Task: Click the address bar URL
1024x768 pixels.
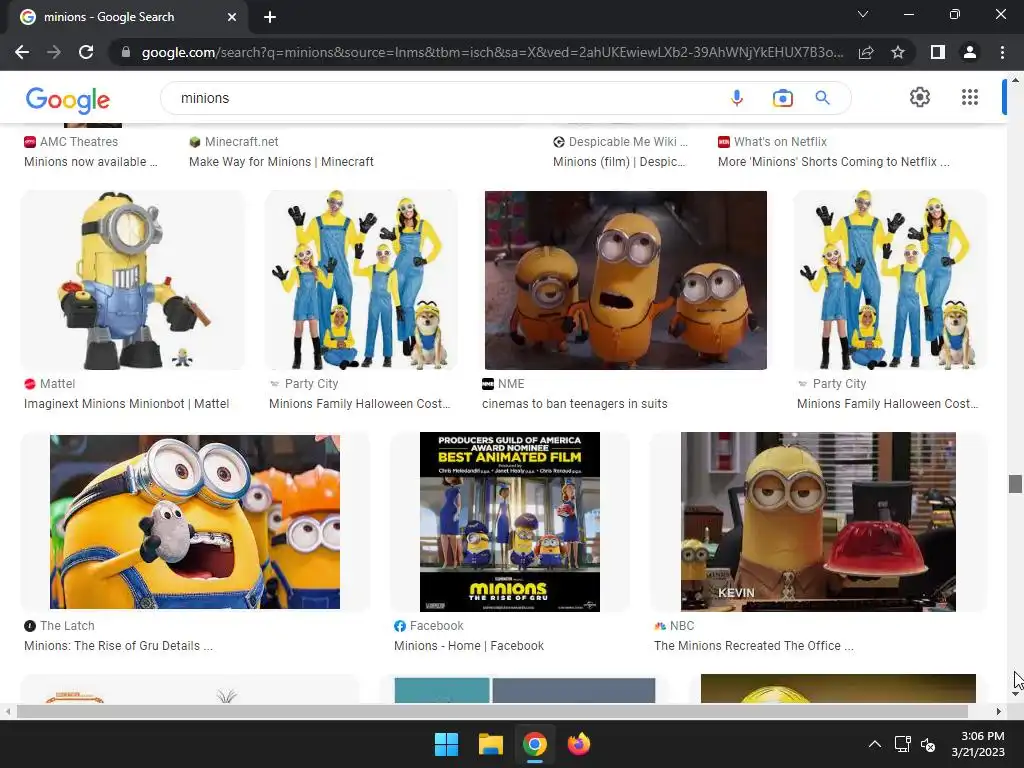Action: (x=491, y=52)
